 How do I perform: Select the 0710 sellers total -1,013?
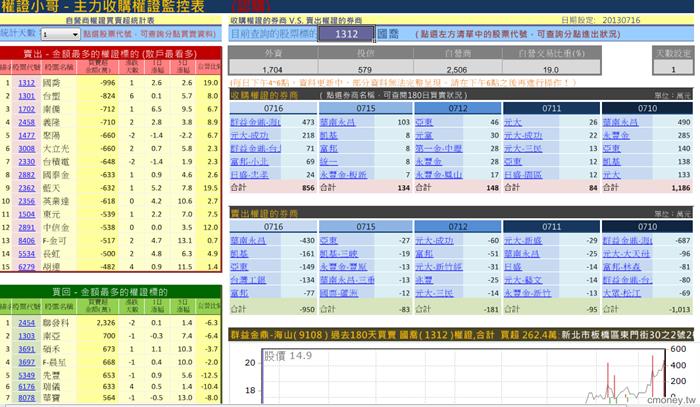click(x=679, y=309)
